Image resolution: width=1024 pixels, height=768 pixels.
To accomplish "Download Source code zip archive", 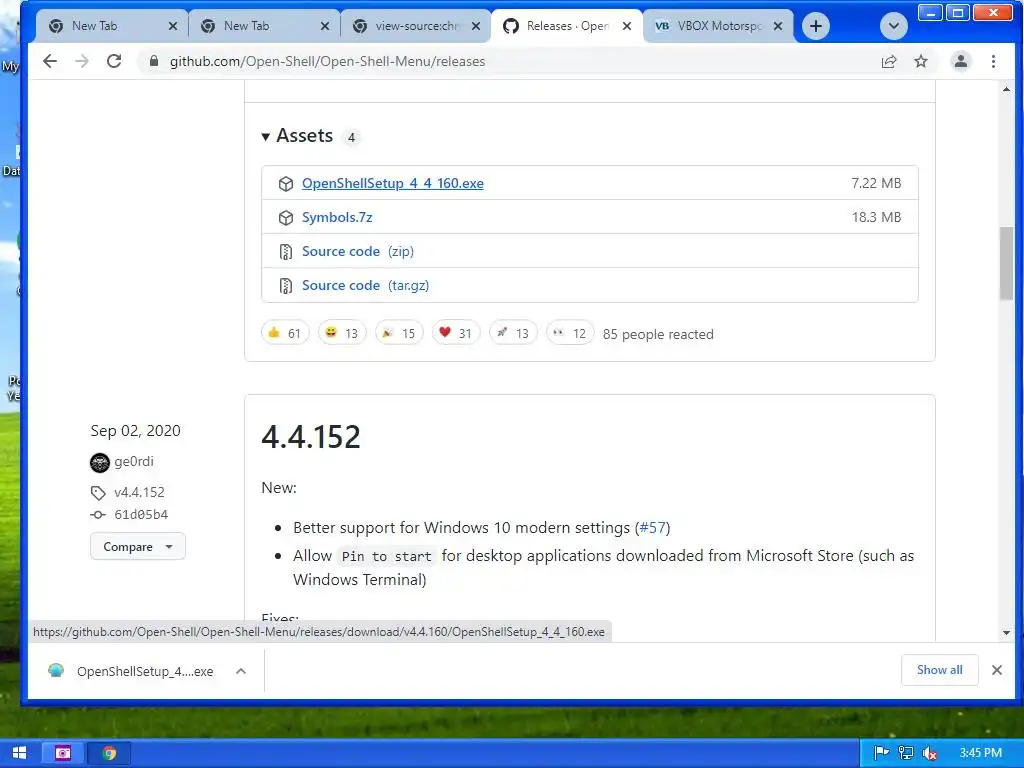I will [x=358, y=251].
